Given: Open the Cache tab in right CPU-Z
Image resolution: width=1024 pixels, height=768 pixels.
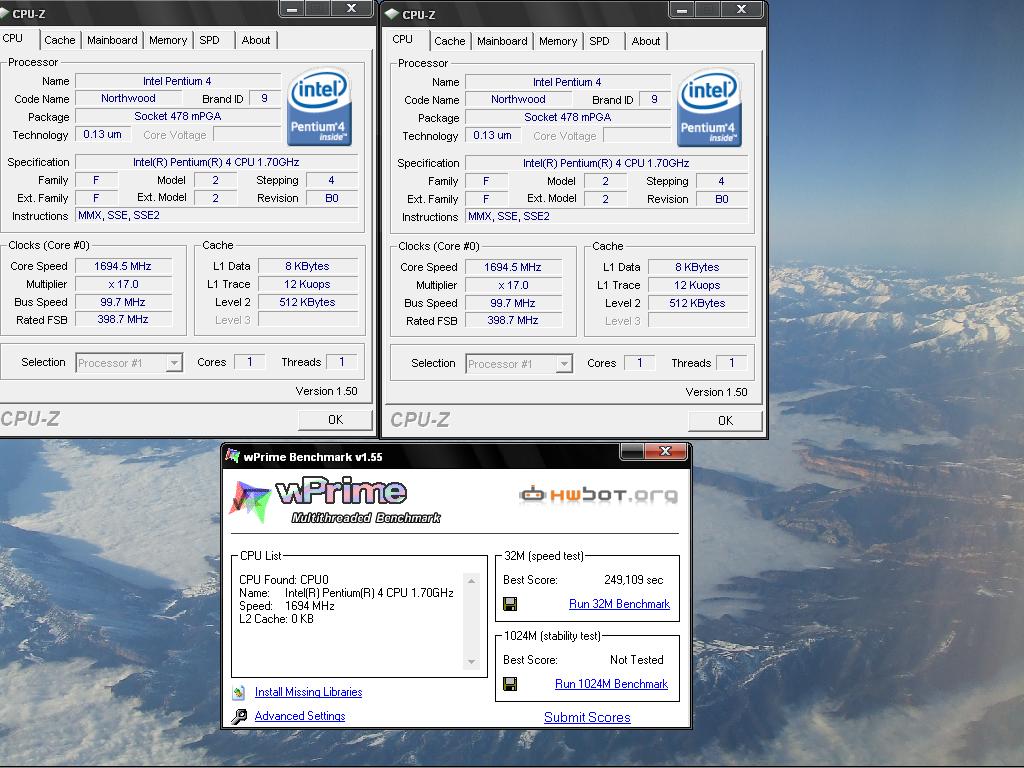Looking at the screenshot, I should point(450,41).
